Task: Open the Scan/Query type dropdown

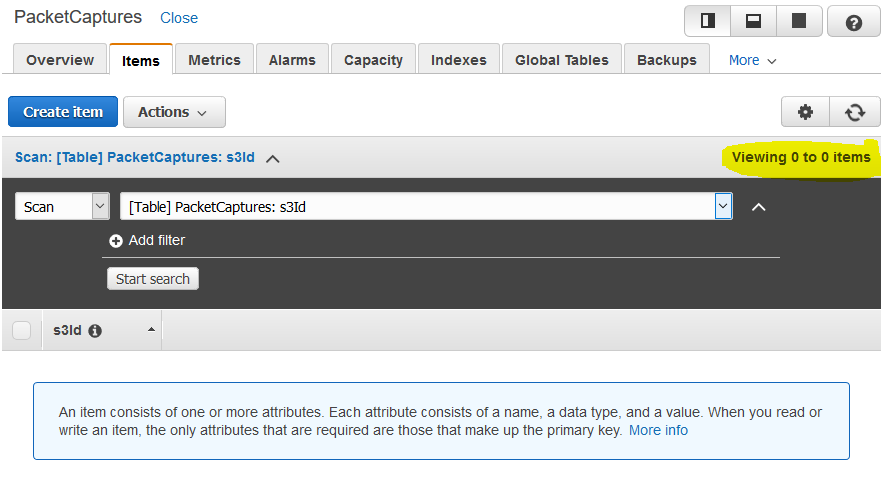Action: click(62, 207)
